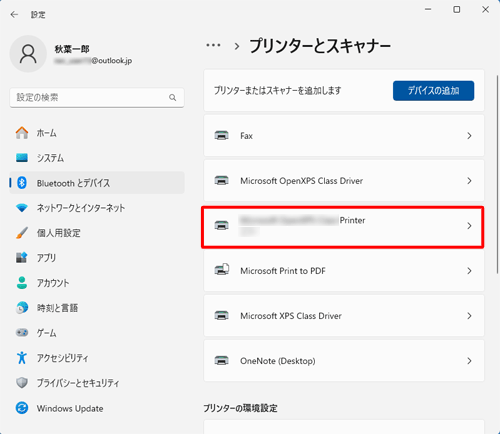Image resolution: width=500 pixels, height=434 pixels.
Task: Expand the Fax row chevron
Action: click(x=469, y=136)
